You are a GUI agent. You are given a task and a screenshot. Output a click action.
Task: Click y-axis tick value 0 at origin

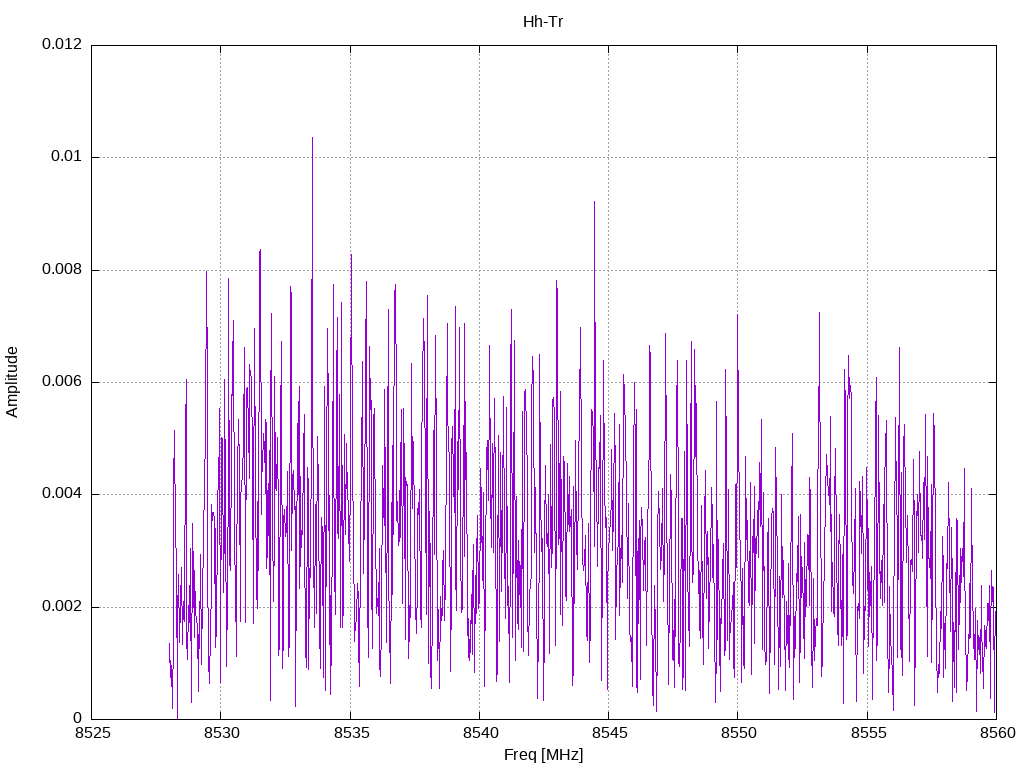pos(78,718)
